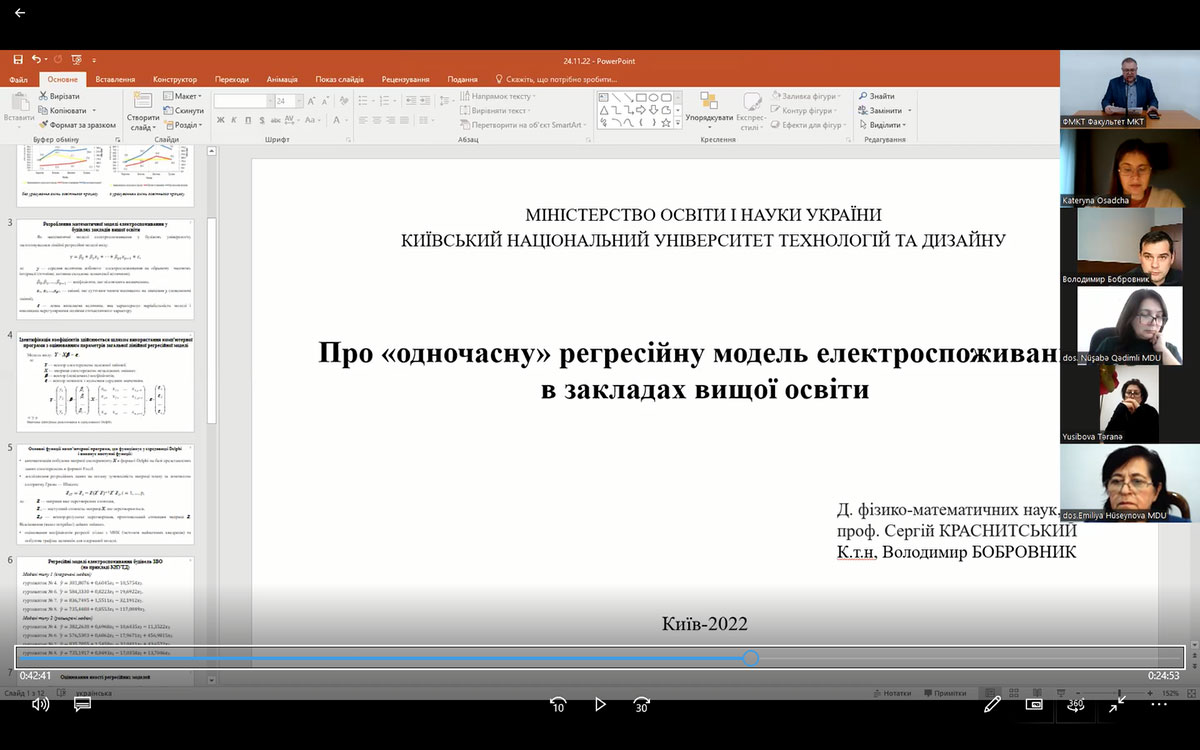Screen dimensions: 1200x750
Task: Click the 'Скажіть, що потрібно зробити' search box
Action: pos(557,79)
